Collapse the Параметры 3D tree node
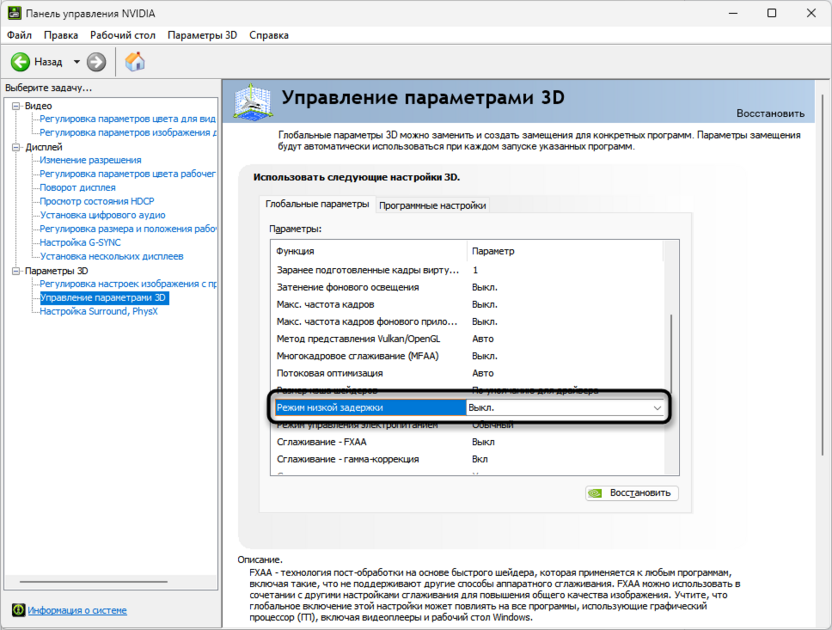Viewport: 832px width, 630px height. pyautogui.click(x=16, y=271)
